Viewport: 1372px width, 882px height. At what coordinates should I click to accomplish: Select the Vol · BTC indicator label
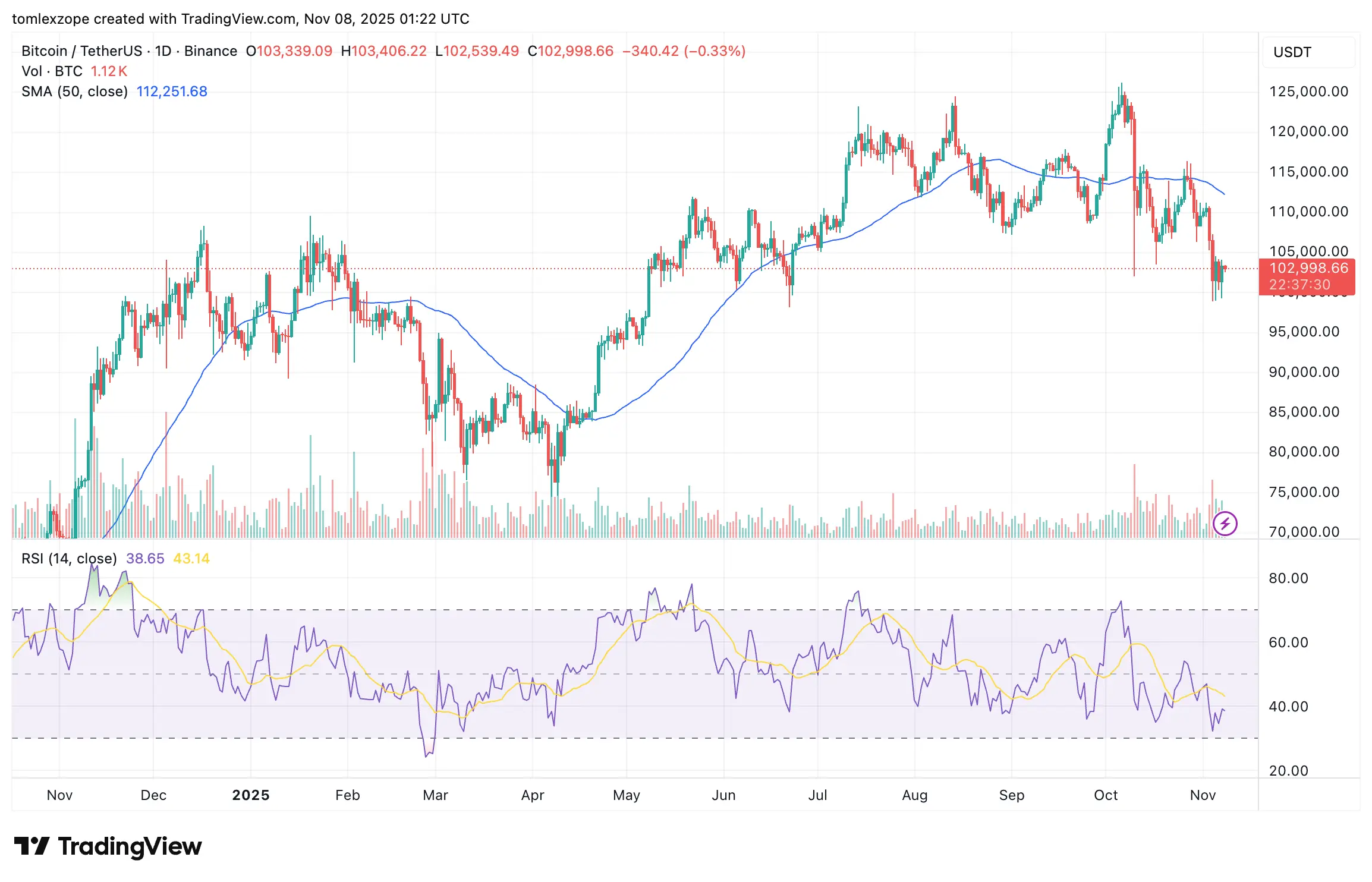[54, 71]
